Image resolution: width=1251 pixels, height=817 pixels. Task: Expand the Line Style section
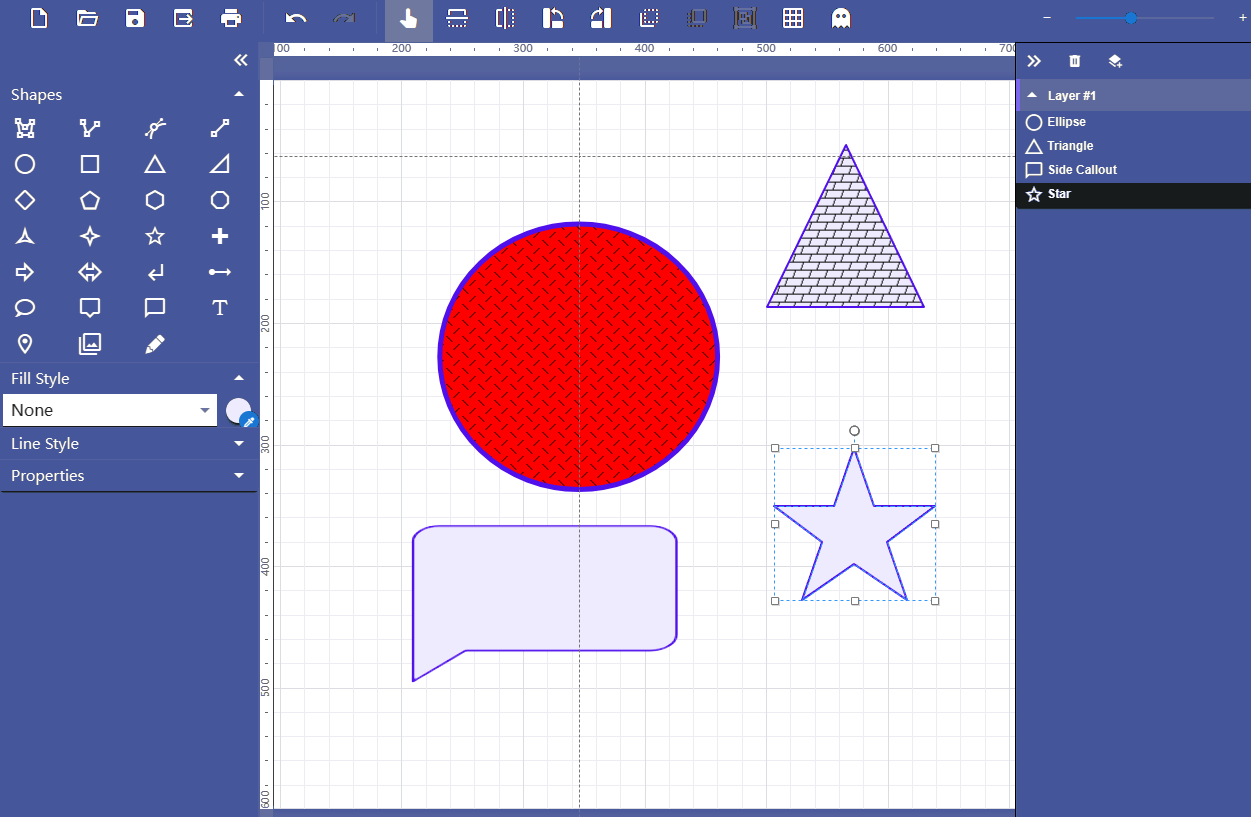(238, 443)
